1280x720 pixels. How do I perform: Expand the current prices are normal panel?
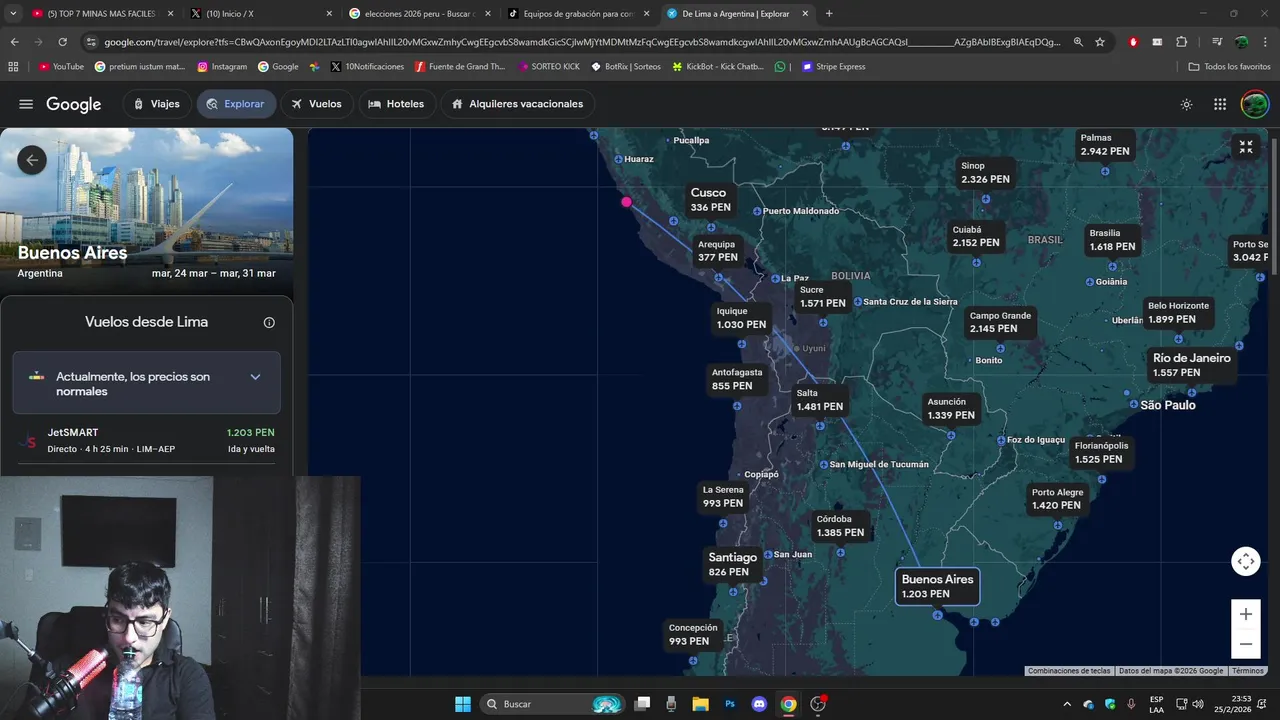[x=147, y=384]
